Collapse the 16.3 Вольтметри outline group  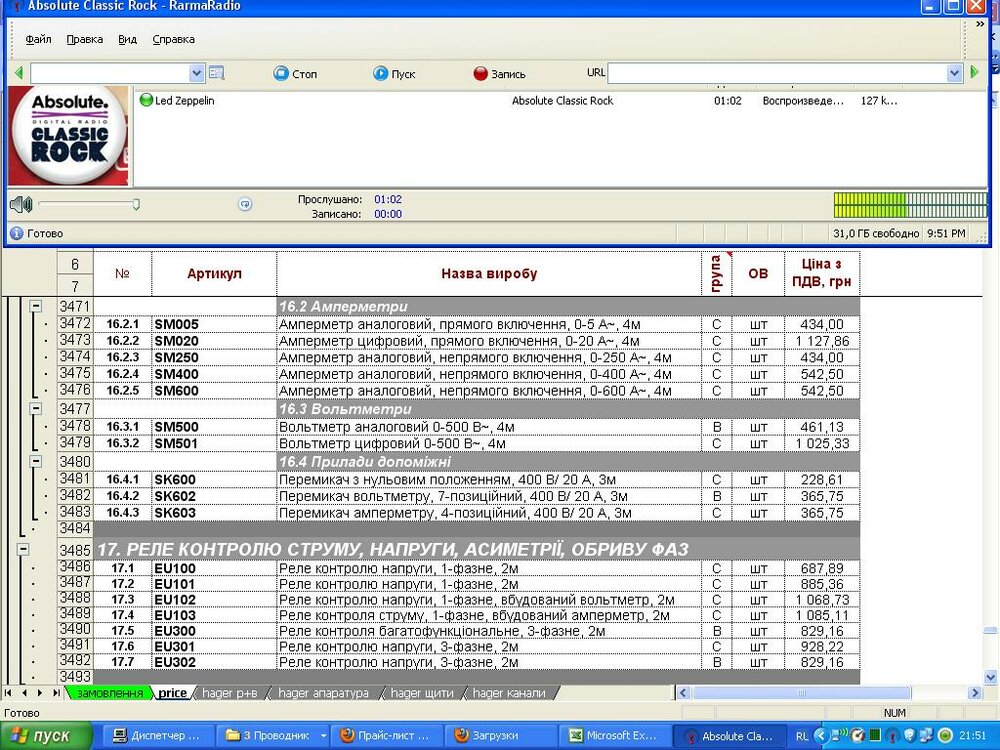[x=36, y=409]
